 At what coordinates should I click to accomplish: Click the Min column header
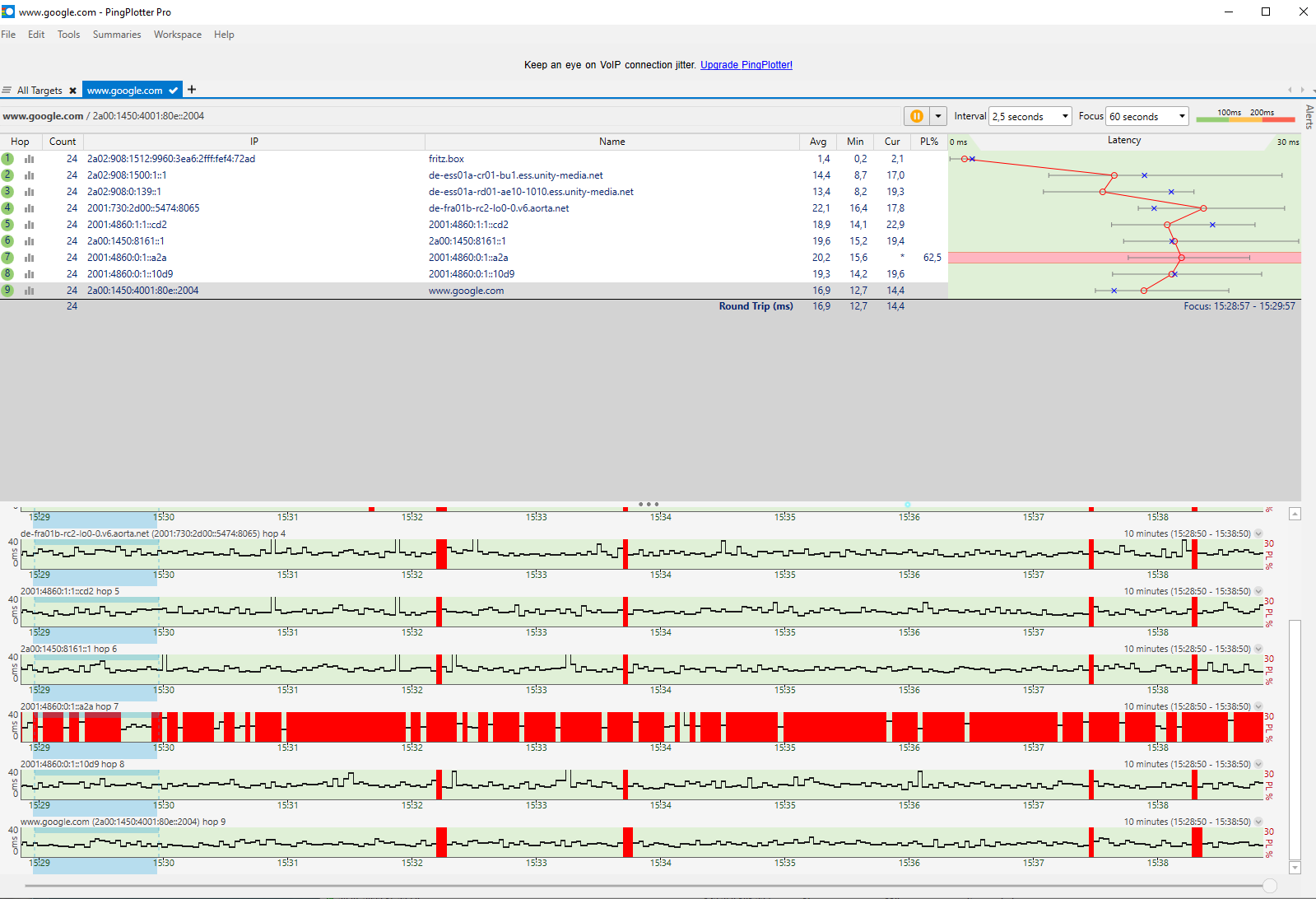855,142
